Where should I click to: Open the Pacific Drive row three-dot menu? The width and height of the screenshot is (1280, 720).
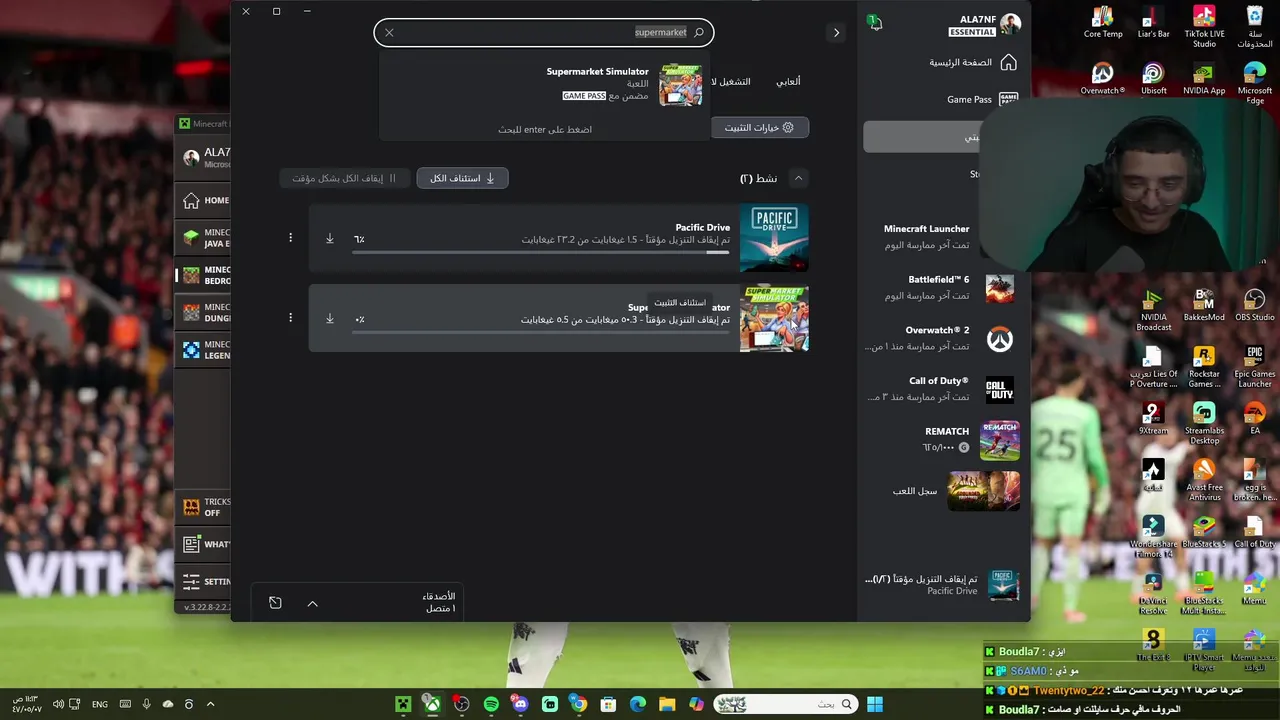click(x=290, y=238)
